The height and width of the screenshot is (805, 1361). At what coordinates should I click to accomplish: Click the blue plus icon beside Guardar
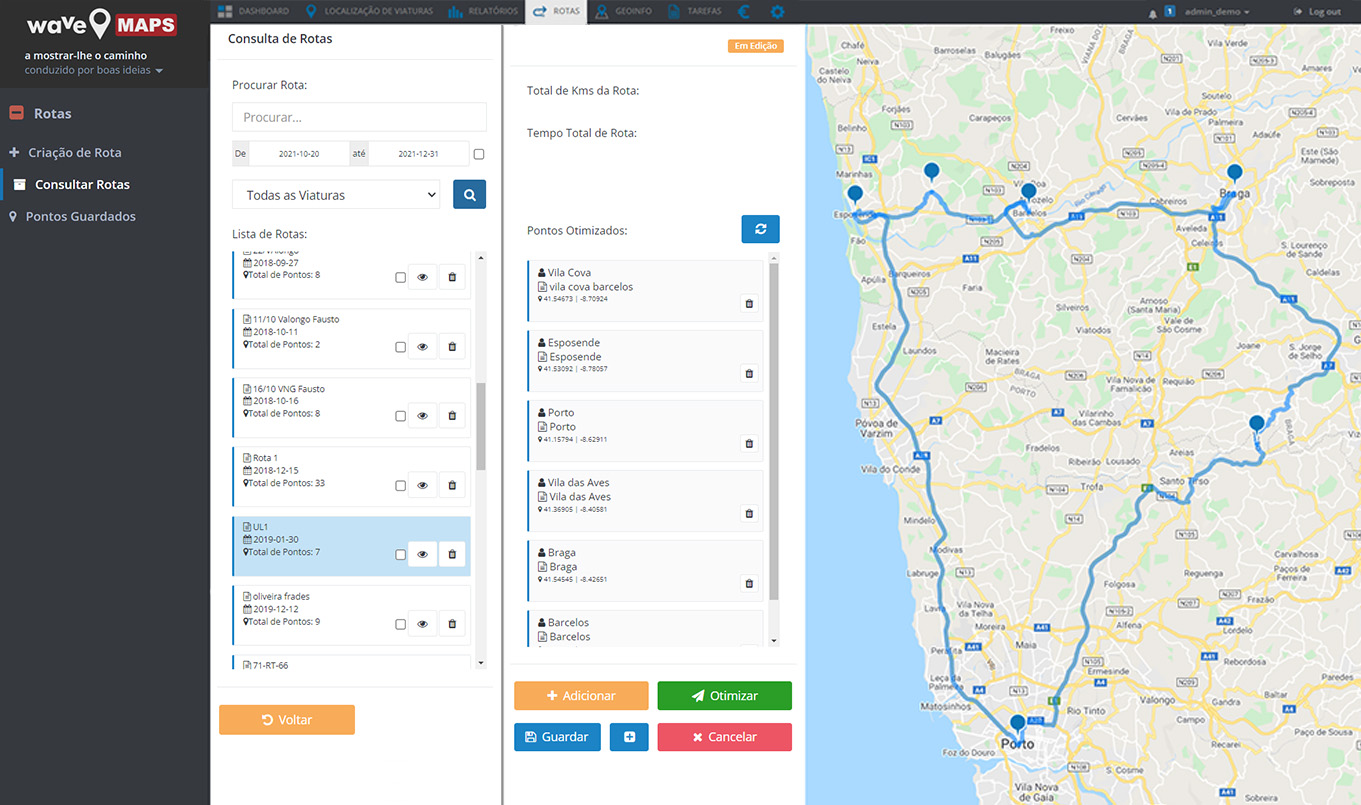click(629, 737)
